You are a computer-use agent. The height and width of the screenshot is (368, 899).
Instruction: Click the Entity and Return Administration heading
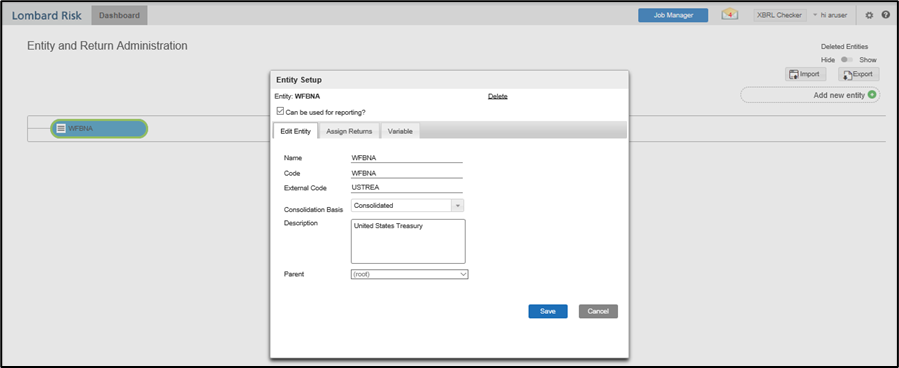coord(107,46)
